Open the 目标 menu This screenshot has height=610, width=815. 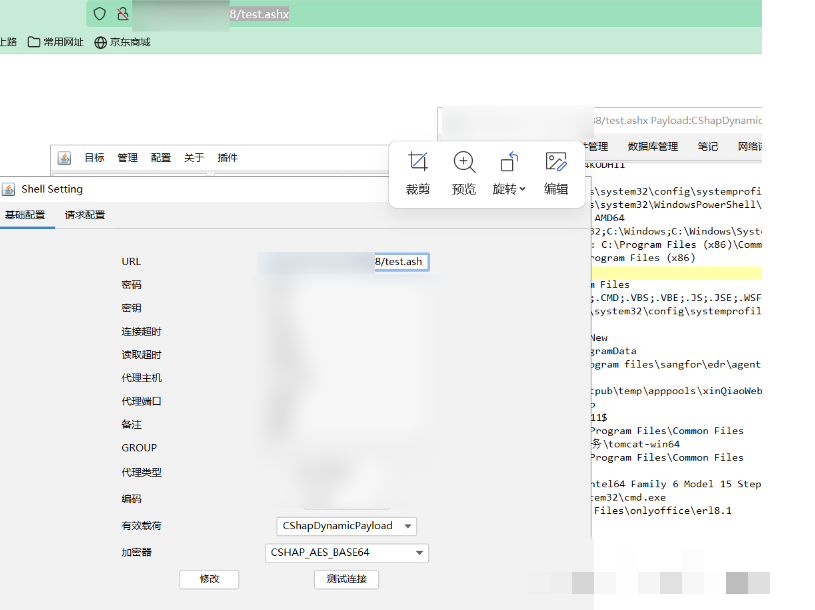[95, 157]
